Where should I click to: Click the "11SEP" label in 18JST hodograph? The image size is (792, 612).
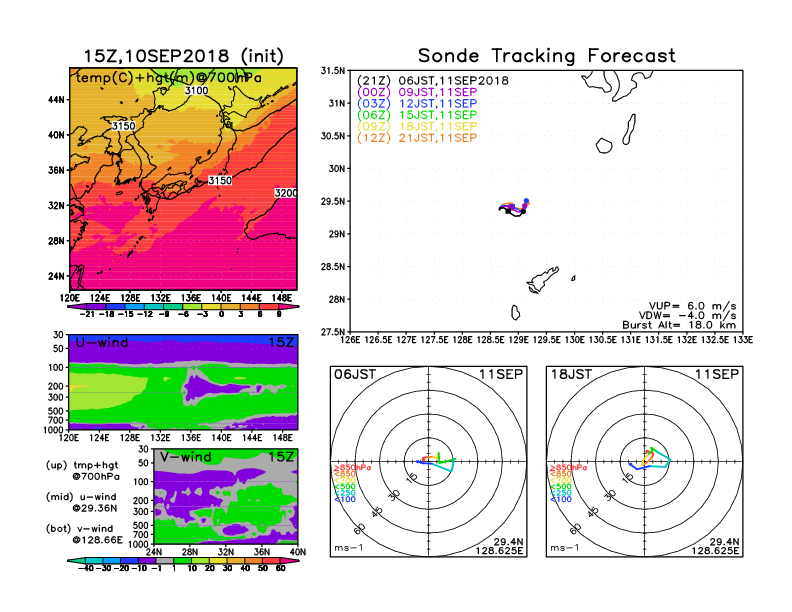coord(717,375)
